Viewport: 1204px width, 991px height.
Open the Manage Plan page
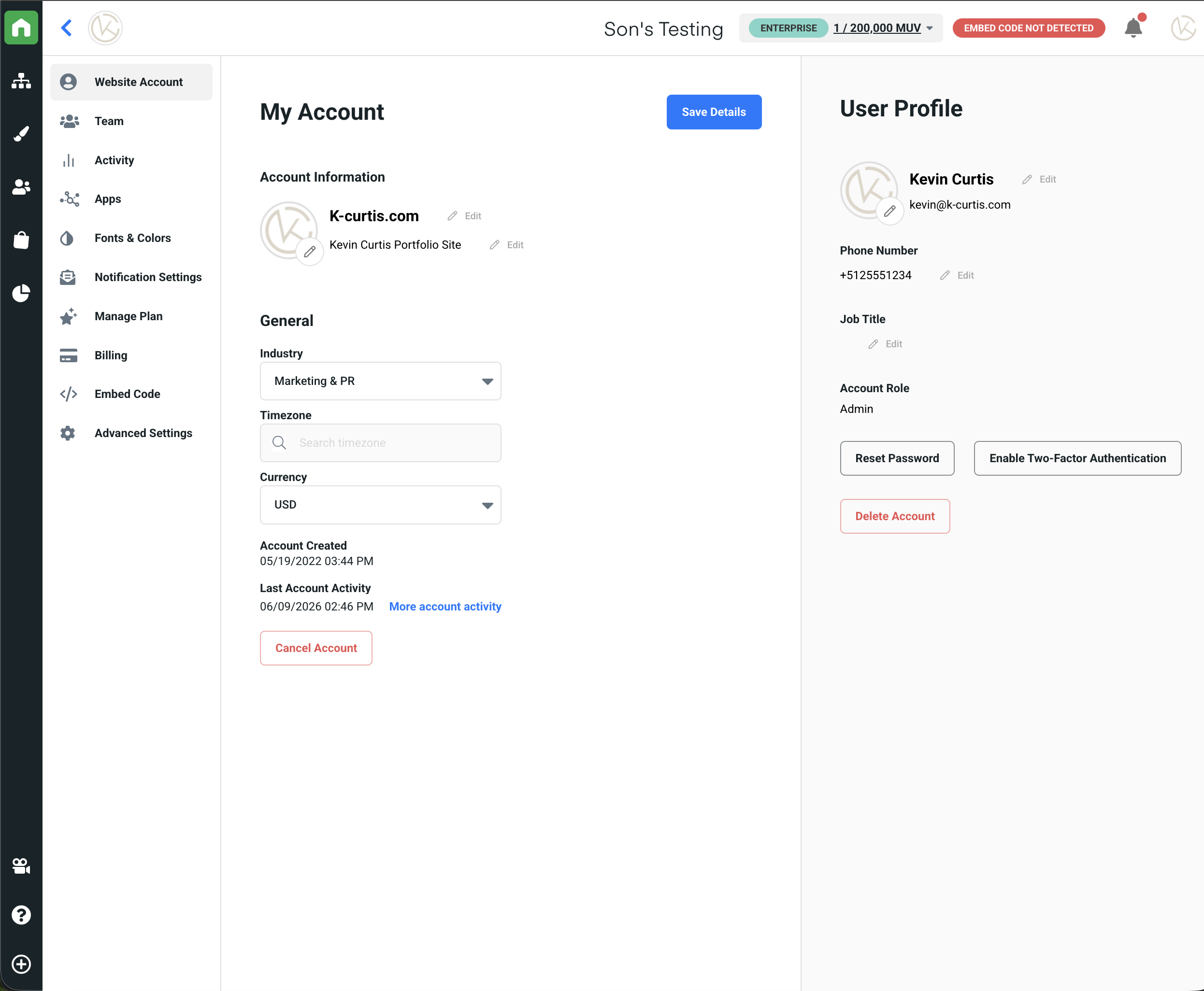[131, 316]
